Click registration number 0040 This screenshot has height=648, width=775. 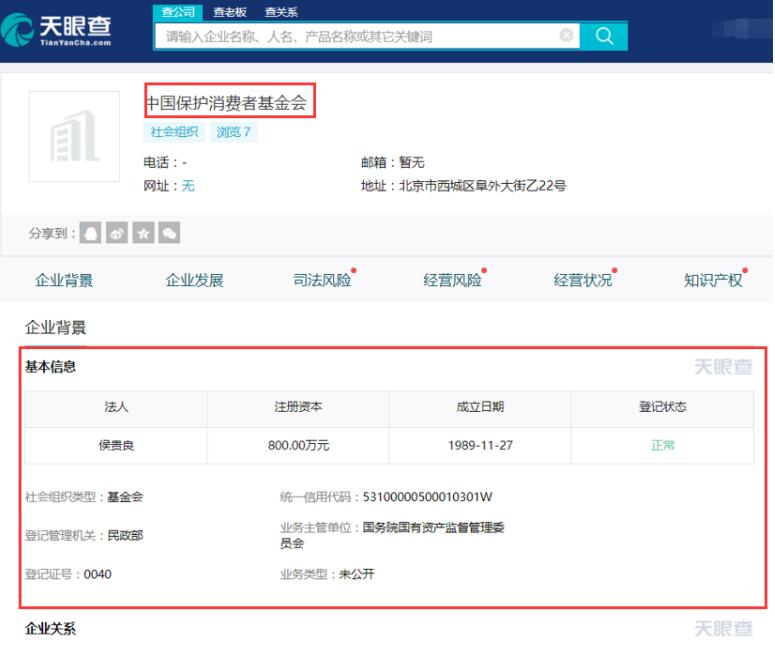[98, 574]
